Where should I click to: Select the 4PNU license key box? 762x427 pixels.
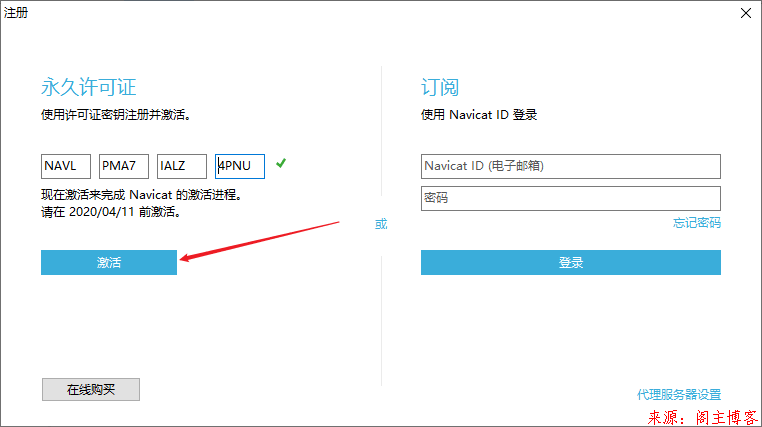240,167
